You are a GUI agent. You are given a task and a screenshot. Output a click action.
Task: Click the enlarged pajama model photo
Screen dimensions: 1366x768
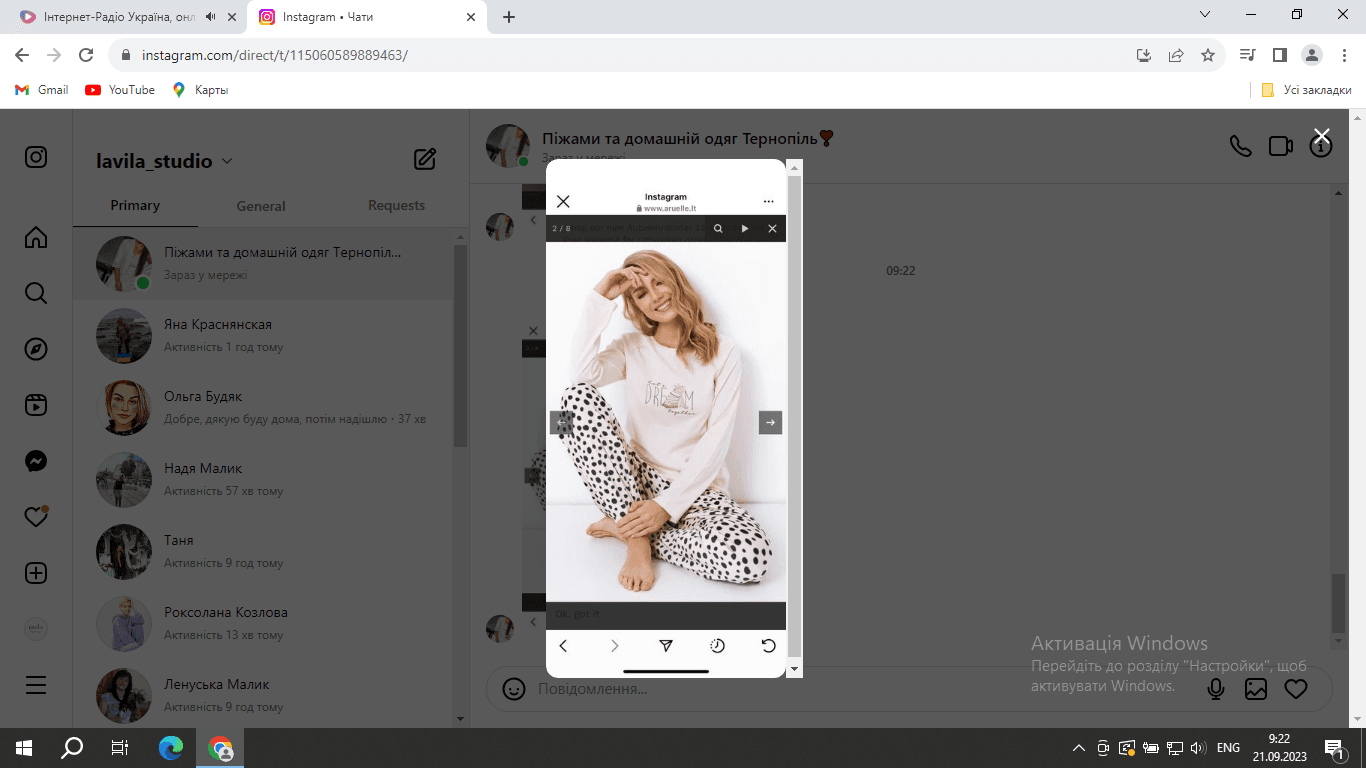pos(666,422)
